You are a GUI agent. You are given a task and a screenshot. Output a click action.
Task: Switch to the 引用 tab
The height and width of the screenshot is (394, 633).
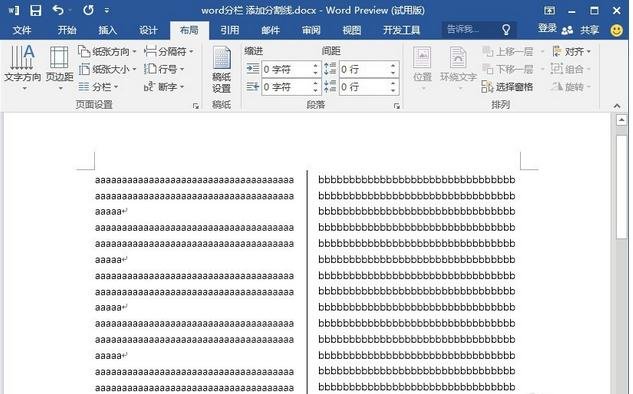coord(230,30)
